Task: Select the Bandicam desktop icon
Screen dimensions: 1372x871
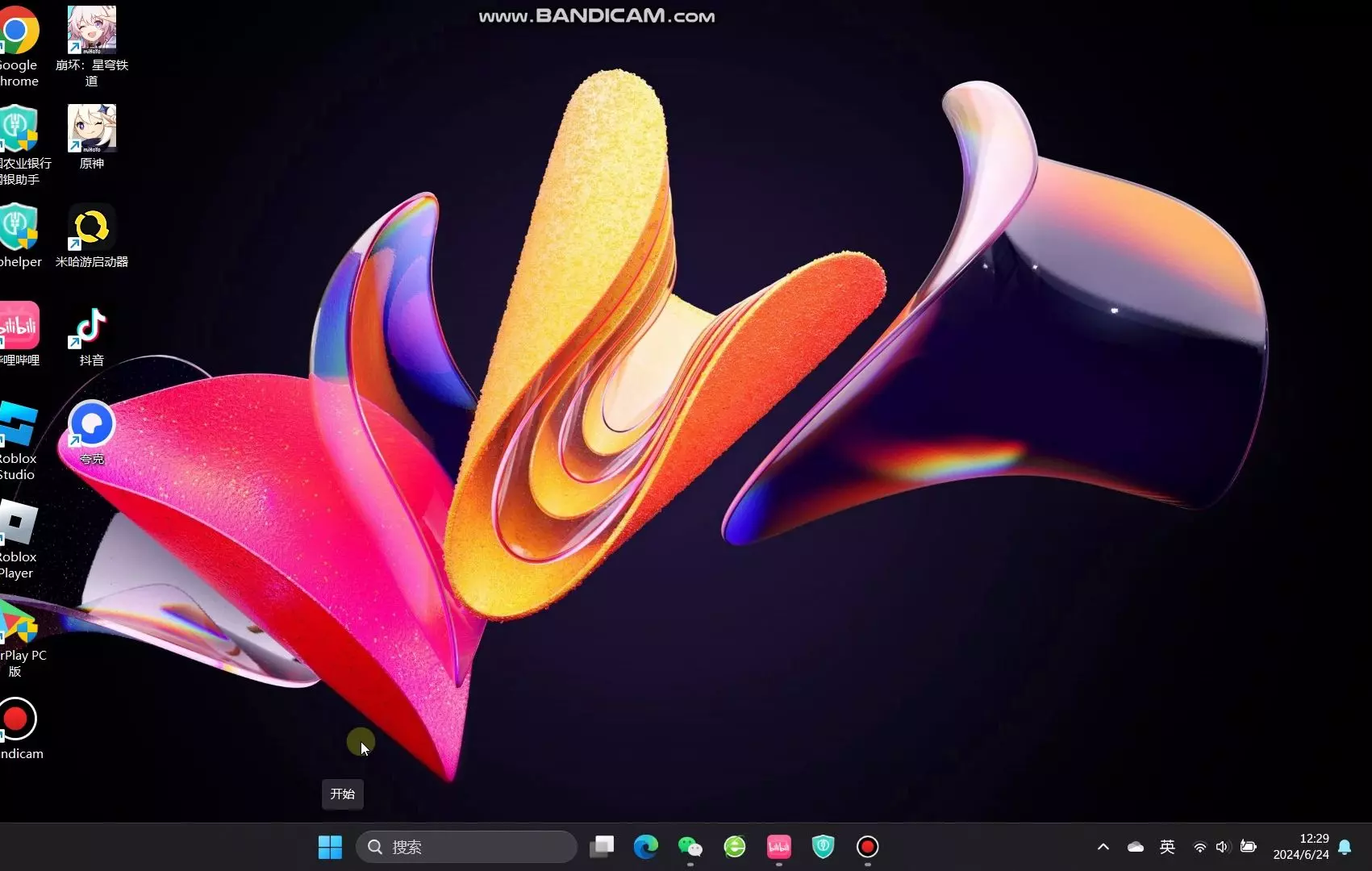Action: click(x=19, y=729)
